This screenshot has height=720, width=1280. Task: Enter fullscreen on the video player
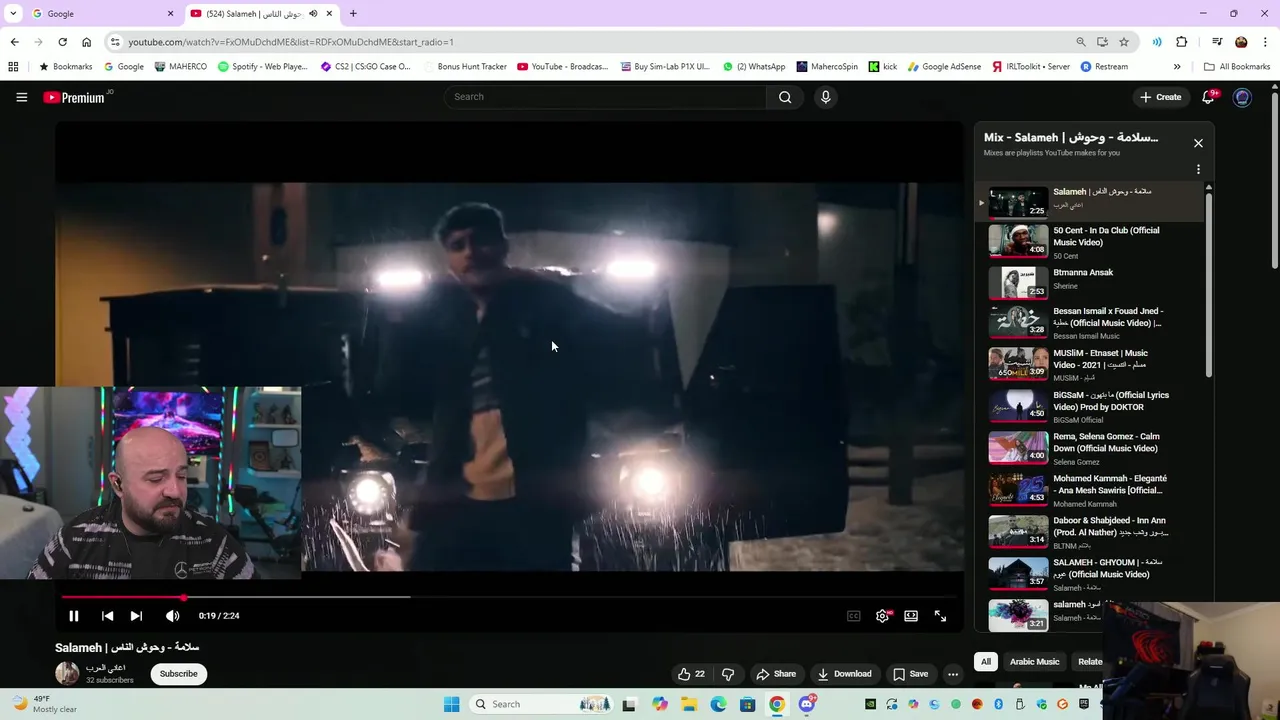click(940, 616)
